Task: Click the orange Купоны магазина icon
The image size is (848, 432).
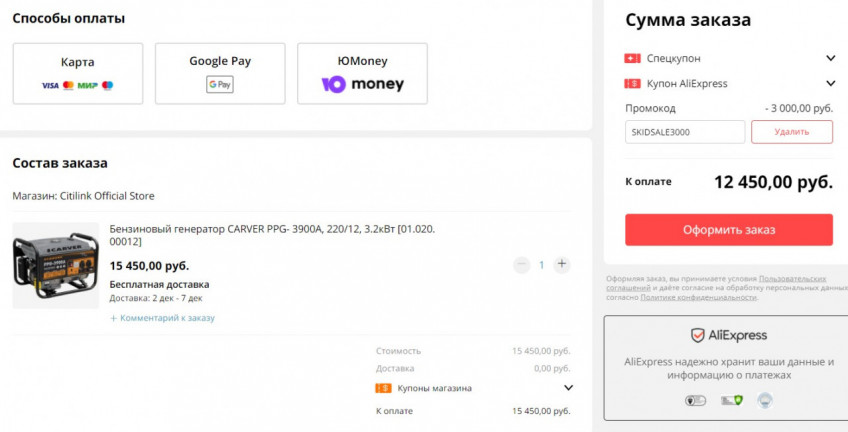Action: [383, 388]
